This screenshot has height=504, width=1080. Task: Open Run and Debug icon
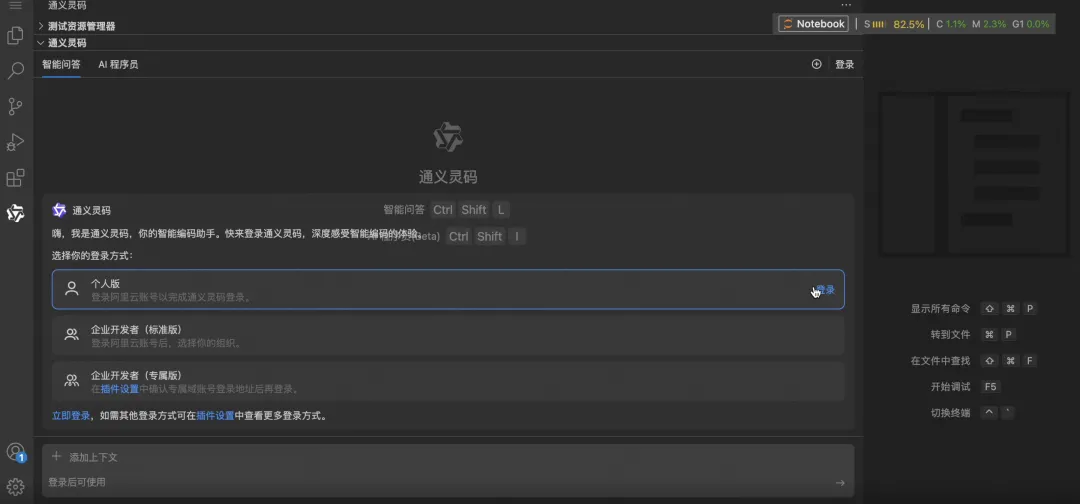pos(15,142)
